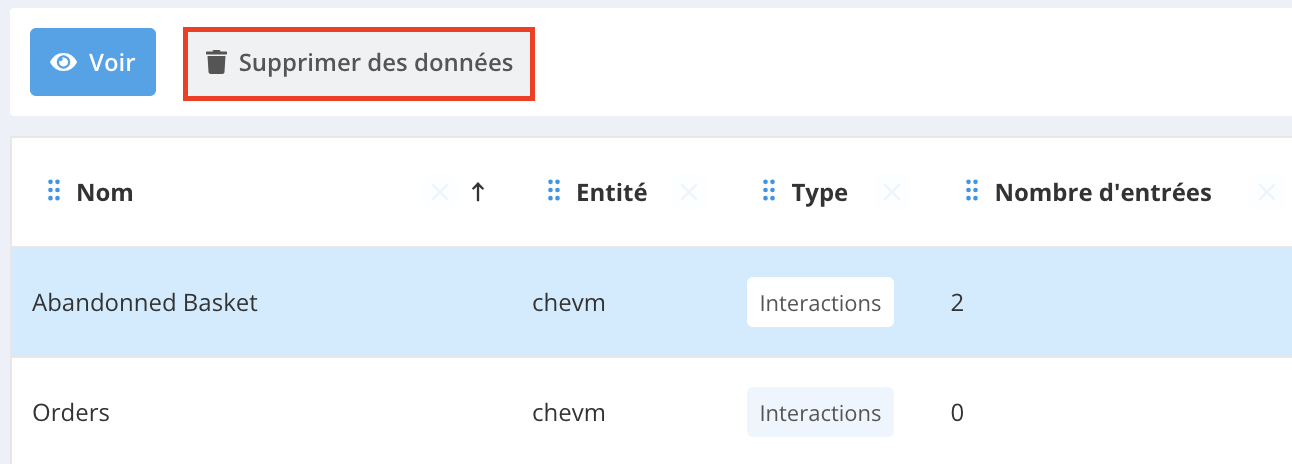Click the Interactions tag in Abandonned Basket row

coord(820,303)
